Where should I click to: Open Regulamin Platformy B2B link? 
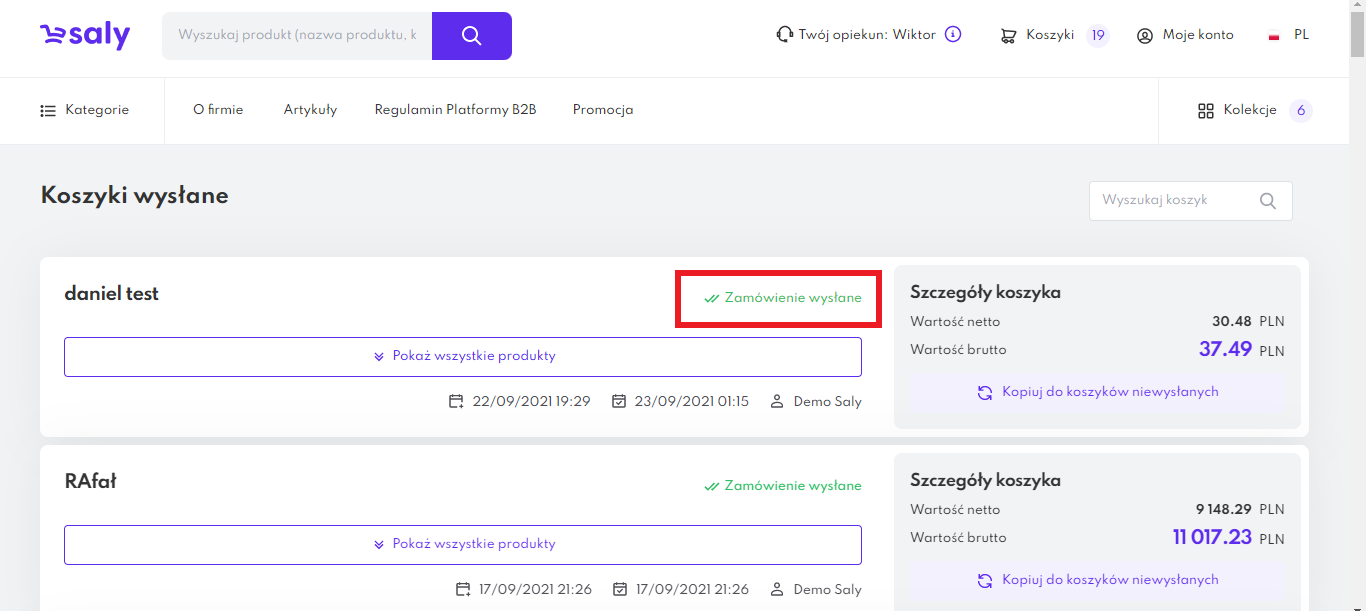(455, 110)
